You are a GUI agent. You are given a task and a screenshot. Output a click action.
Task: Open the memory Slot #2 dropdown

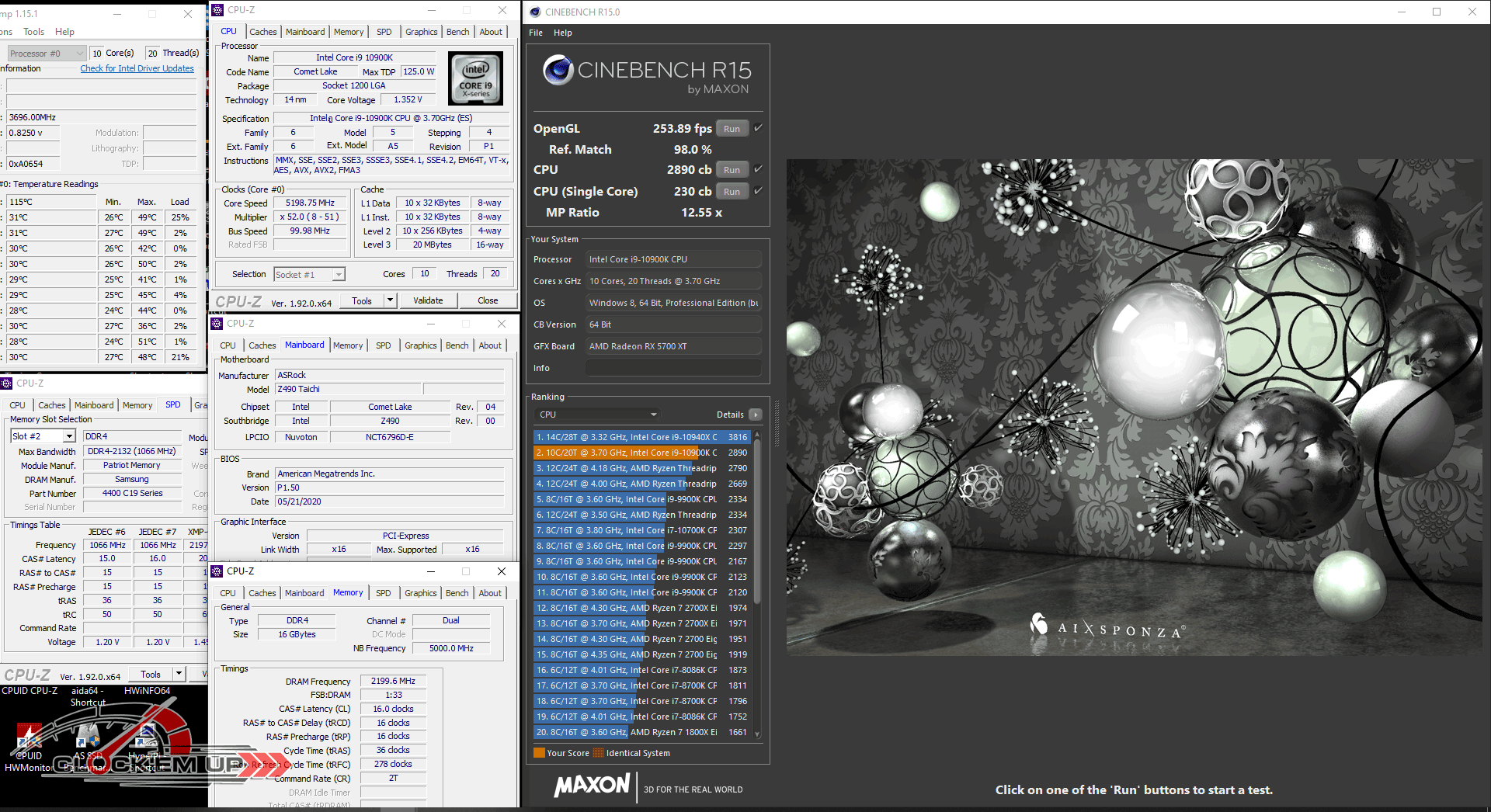(69, 436)
